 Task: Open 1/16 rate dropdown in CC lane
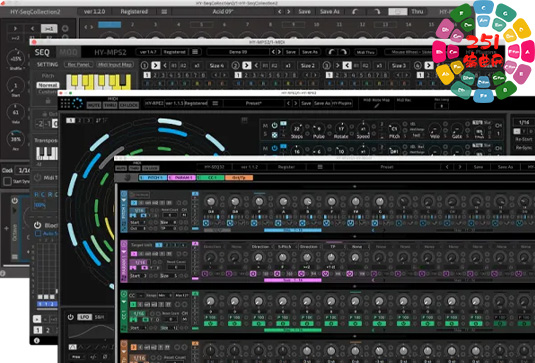pyautogui.click(x=139, y=313)
